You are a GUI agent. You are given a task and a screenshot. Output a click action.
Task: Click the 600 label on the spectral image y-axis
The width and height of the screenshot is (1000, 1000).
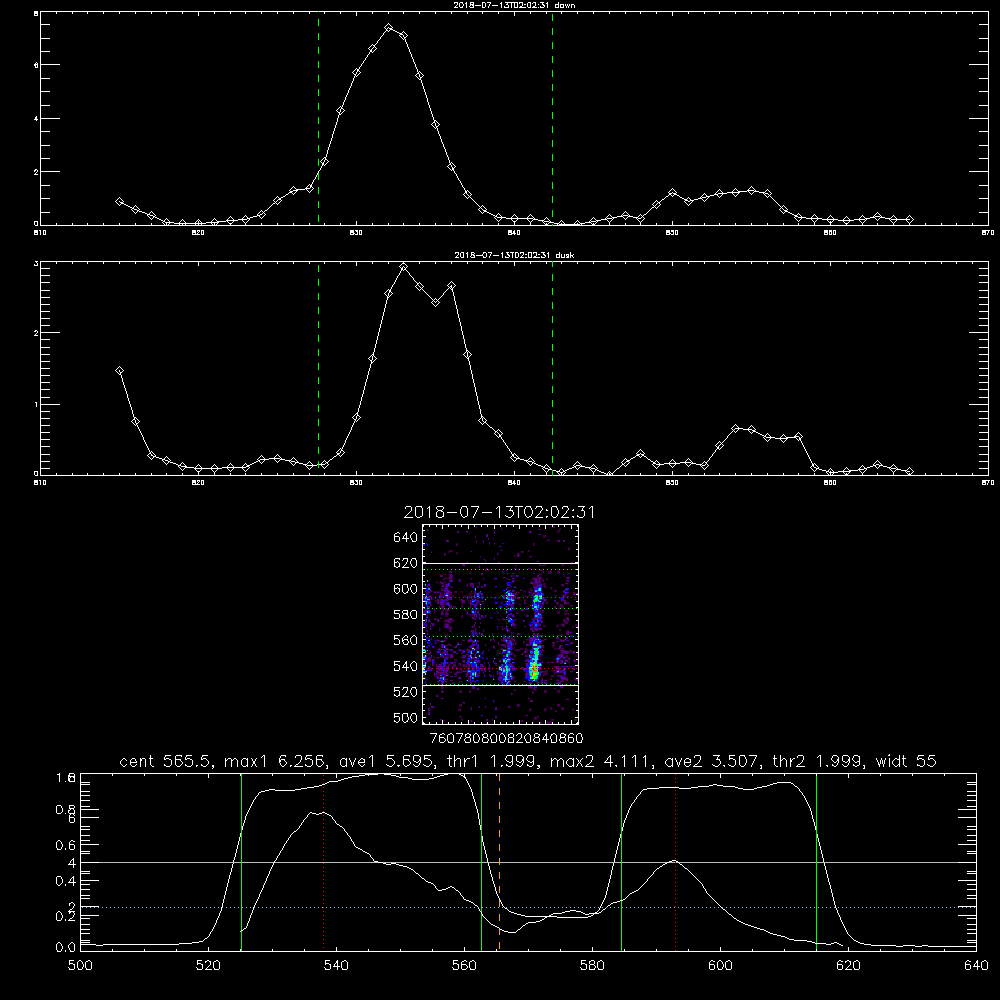click(406, 589)
